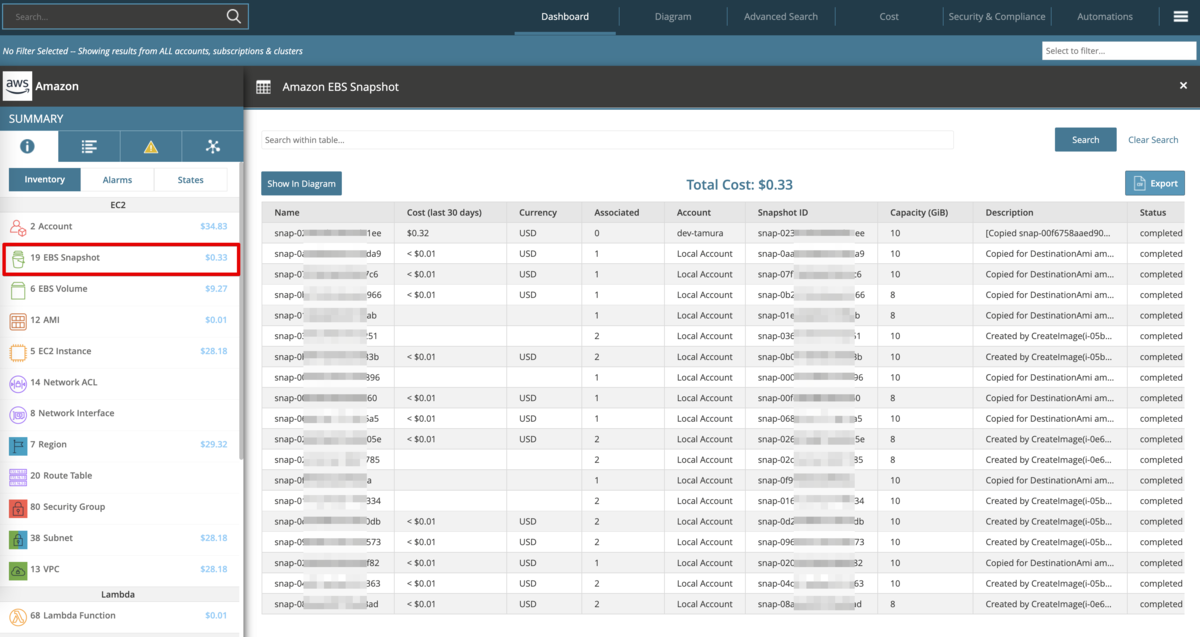Image resolution: width=1200 pixels, height=637 pixels.
Task: Open the Diagram tab
Action: 673,16
